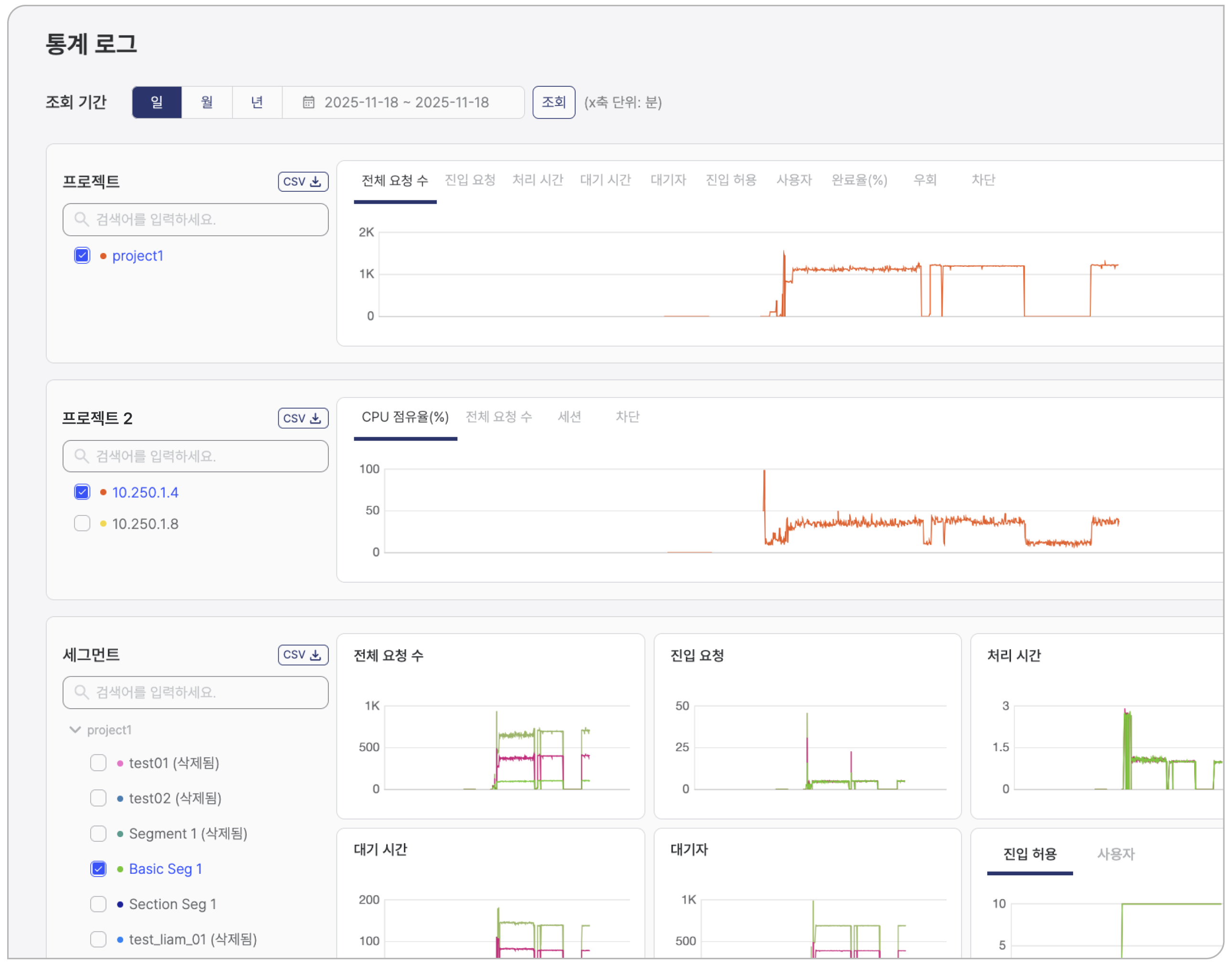This screenshot has width=1232, height=964.
Task: Click the 세그먼트 search input field
Action: tap(195, 692)
